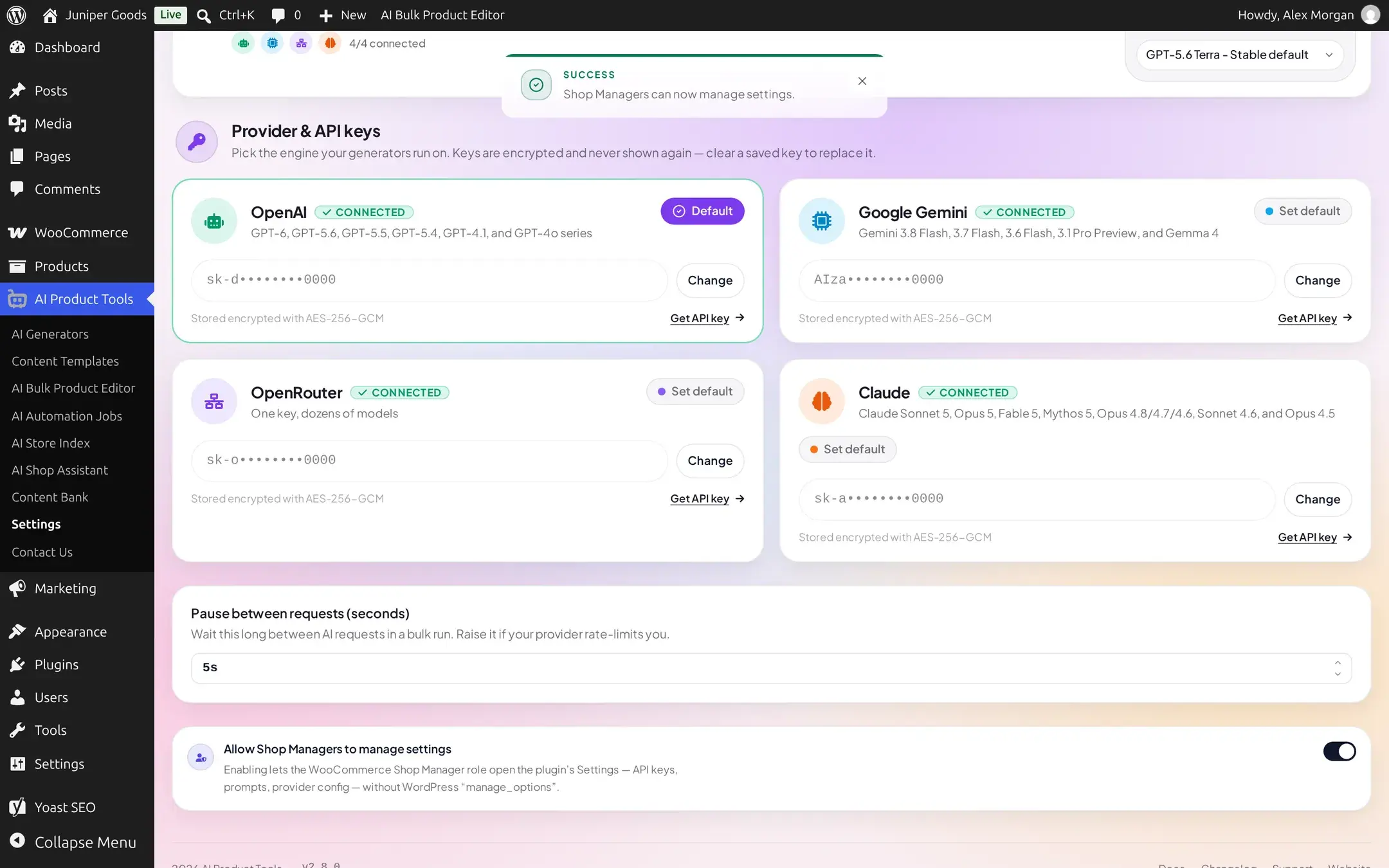
Task: Click the Live status badge
Action: [x=170, y=15]
